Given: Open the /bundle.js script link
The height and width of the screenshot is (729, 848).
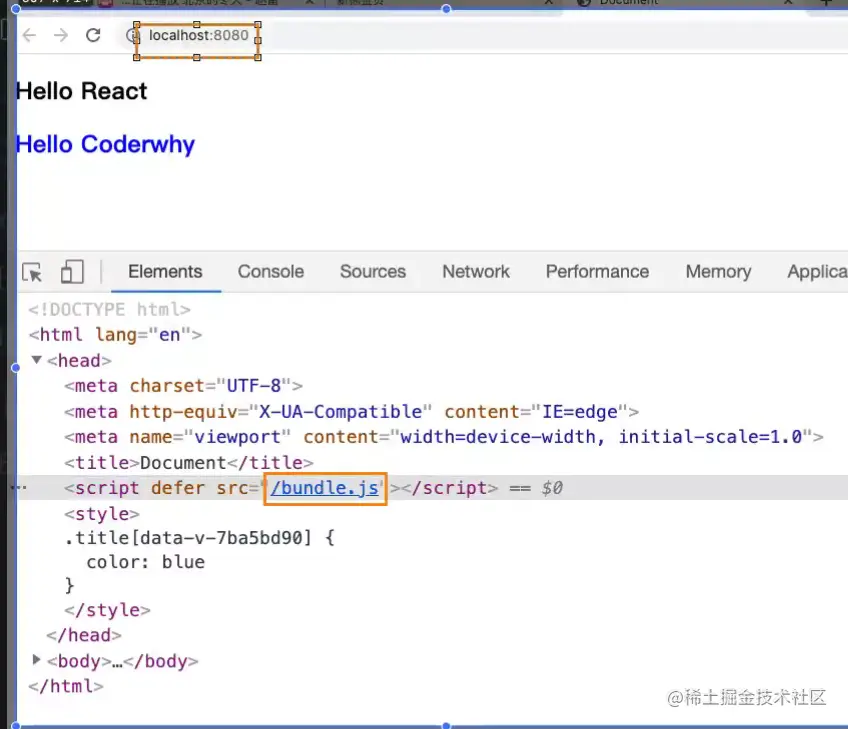Looking at the screenshot, I should 324,488.
